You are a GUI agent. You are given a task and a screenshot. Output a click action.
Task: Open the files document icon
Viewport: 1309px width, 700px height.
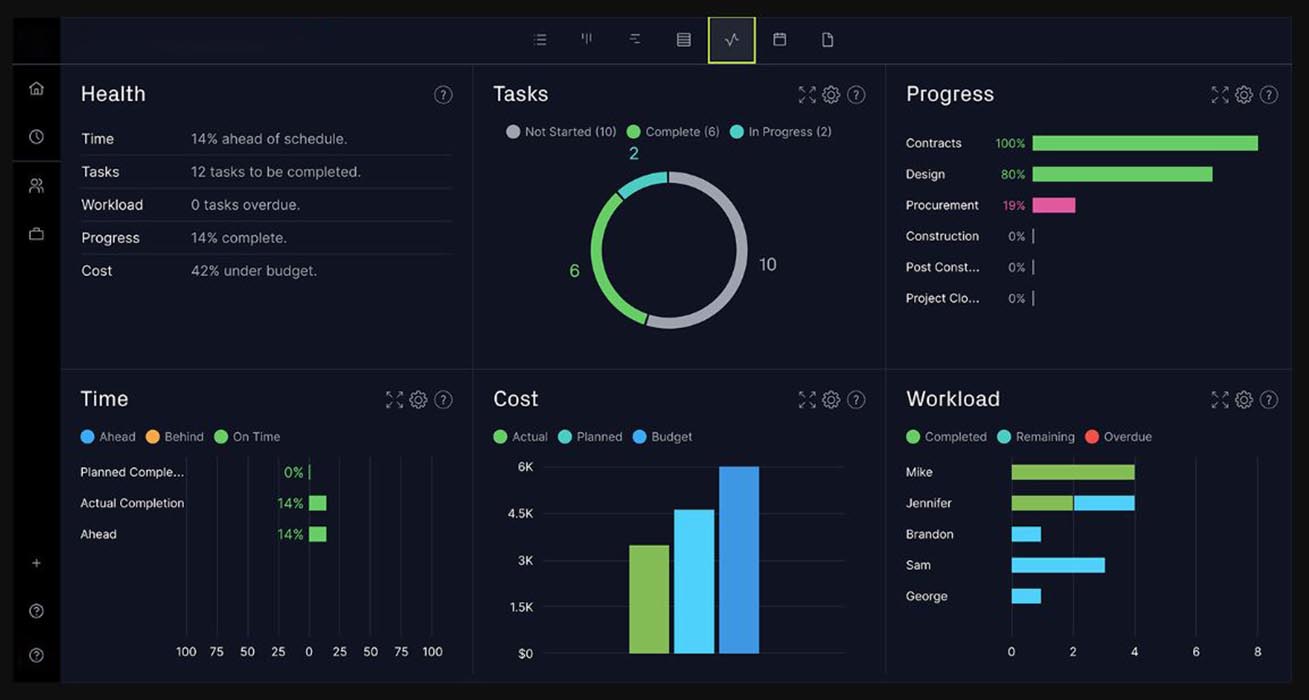(828, 40)
